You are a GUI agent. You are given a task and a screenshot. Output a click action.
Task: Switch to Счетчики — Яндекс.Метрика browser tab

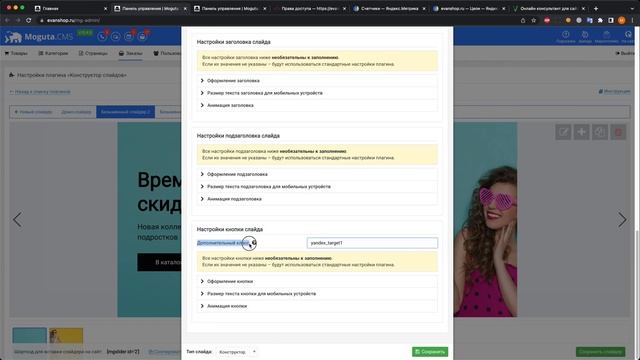pos(389,8)
